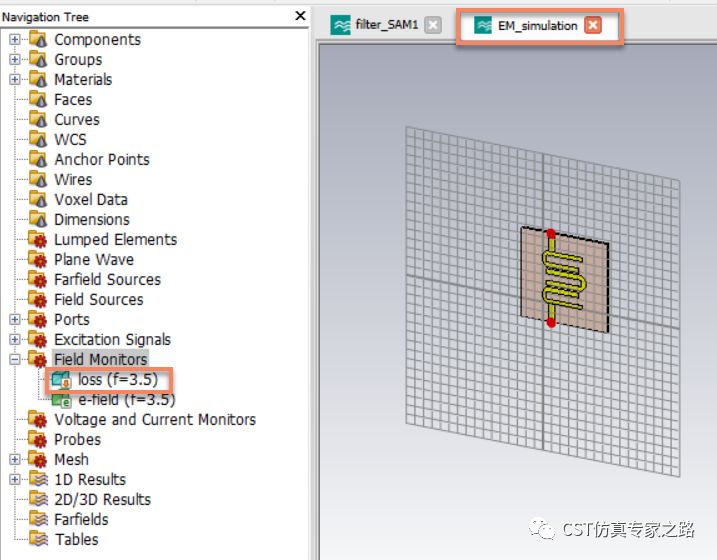Viewport: 717px width, 560px height.
Task: Click the Field Sources gear-folder icon
Action: click(x=38, y=299)
